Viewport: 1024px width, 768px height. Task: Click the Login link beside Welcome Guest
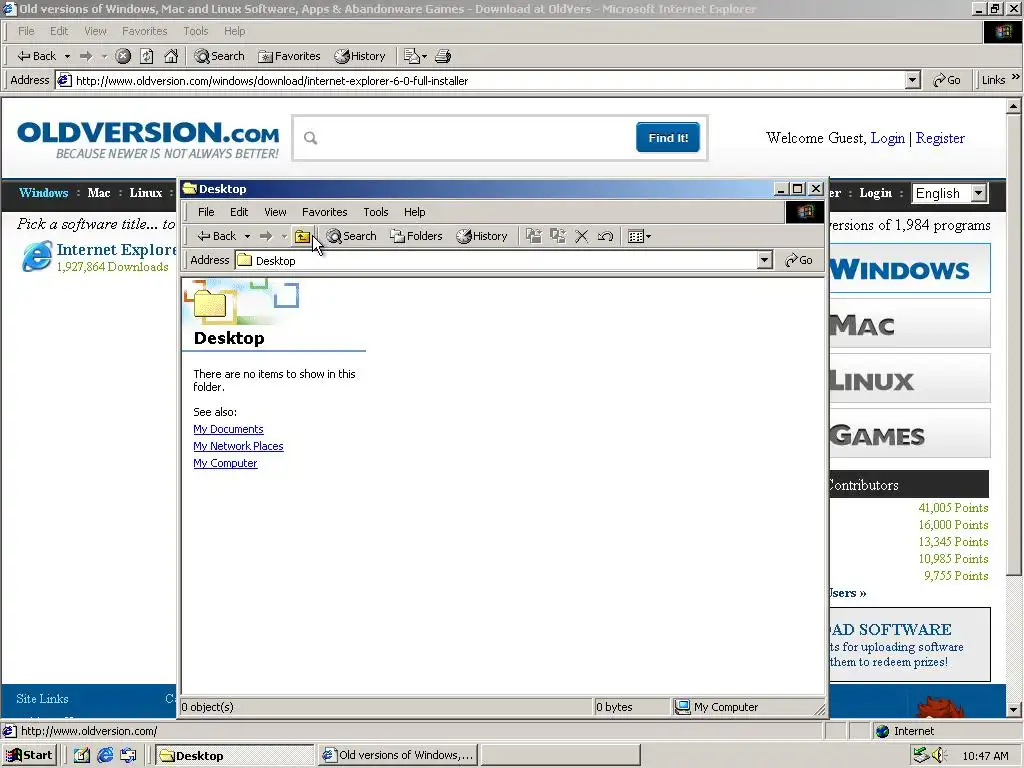888,138
